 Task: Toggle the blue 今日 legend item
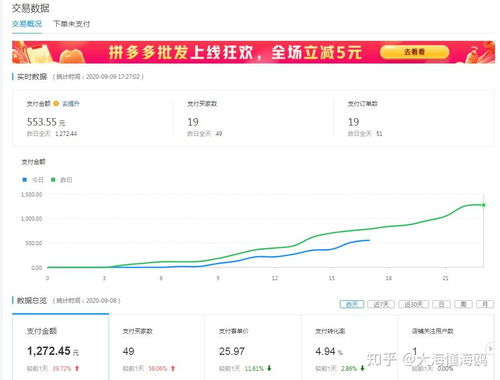(x=33, y=180)
